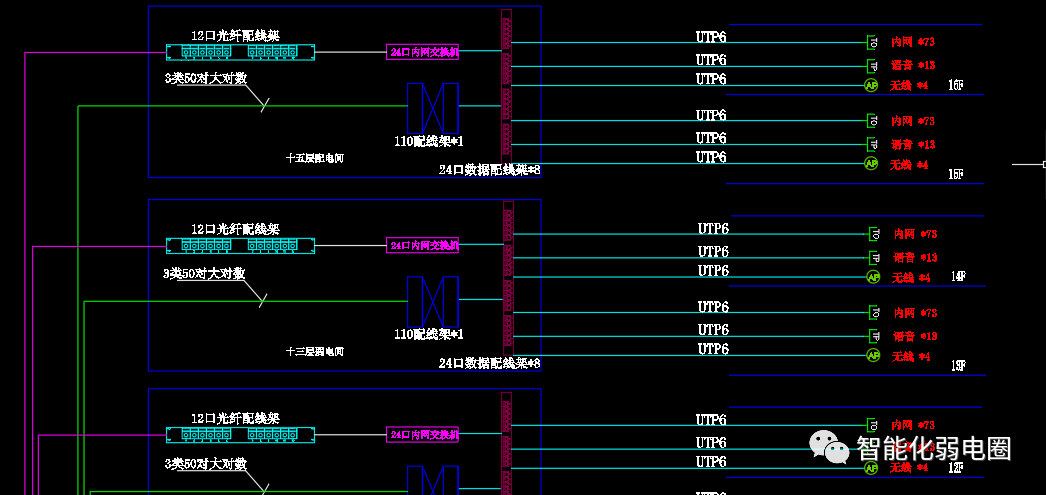The height and width of the screenshot is (495, 1046).
Task: Select the TP voice outlet symbol on 15F
Action: tap(872, 144)
